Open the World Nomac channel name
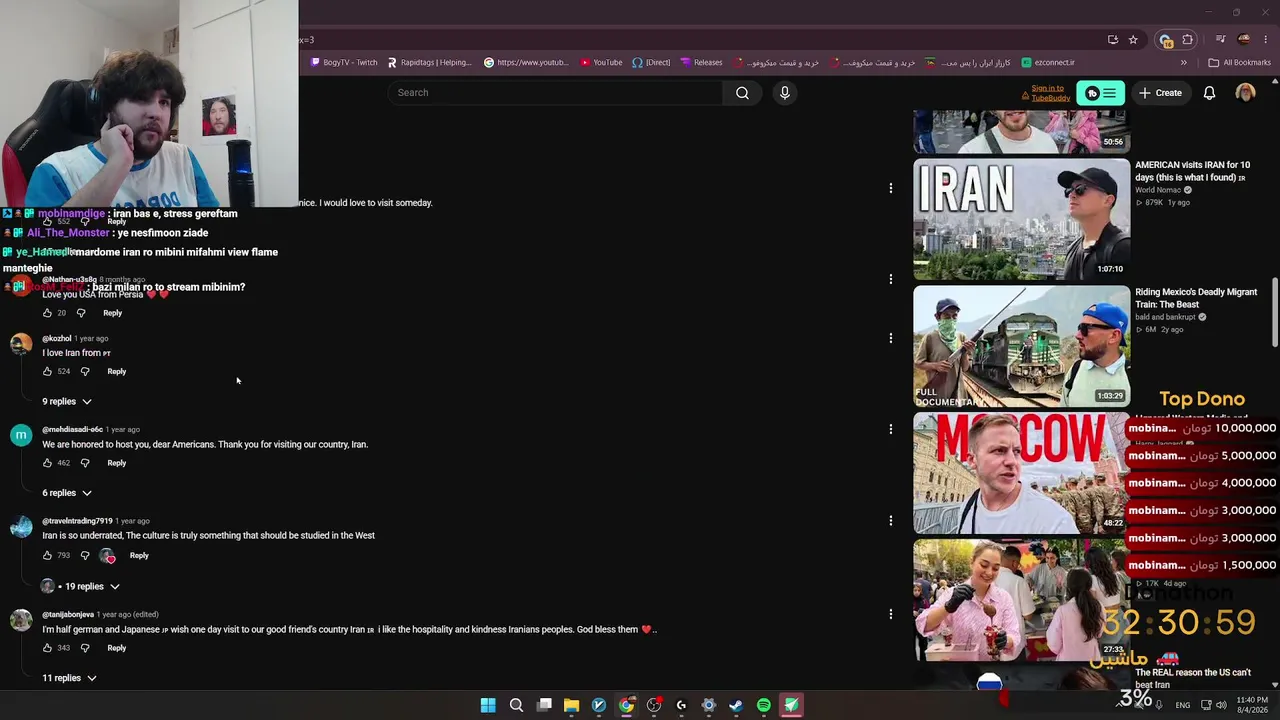The image size is (1280, 720). click(x=1158, y=190)
